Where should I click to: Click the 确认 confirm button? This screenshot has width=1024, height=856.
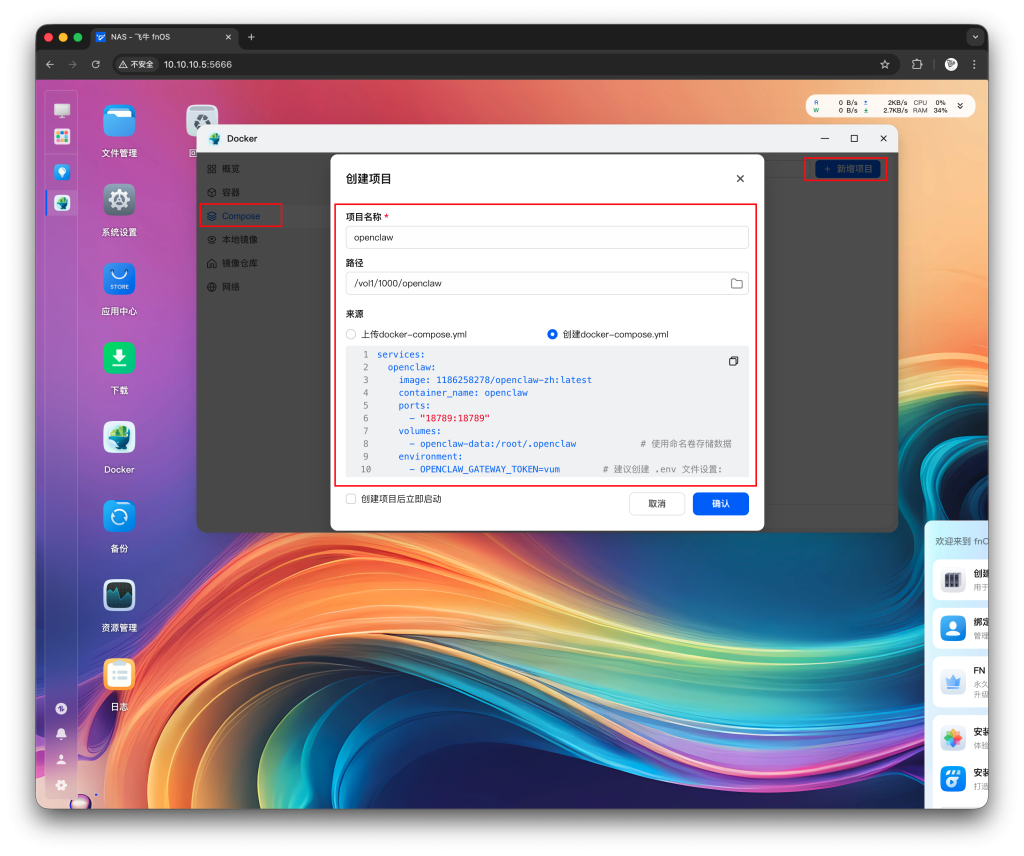point(720,504)
